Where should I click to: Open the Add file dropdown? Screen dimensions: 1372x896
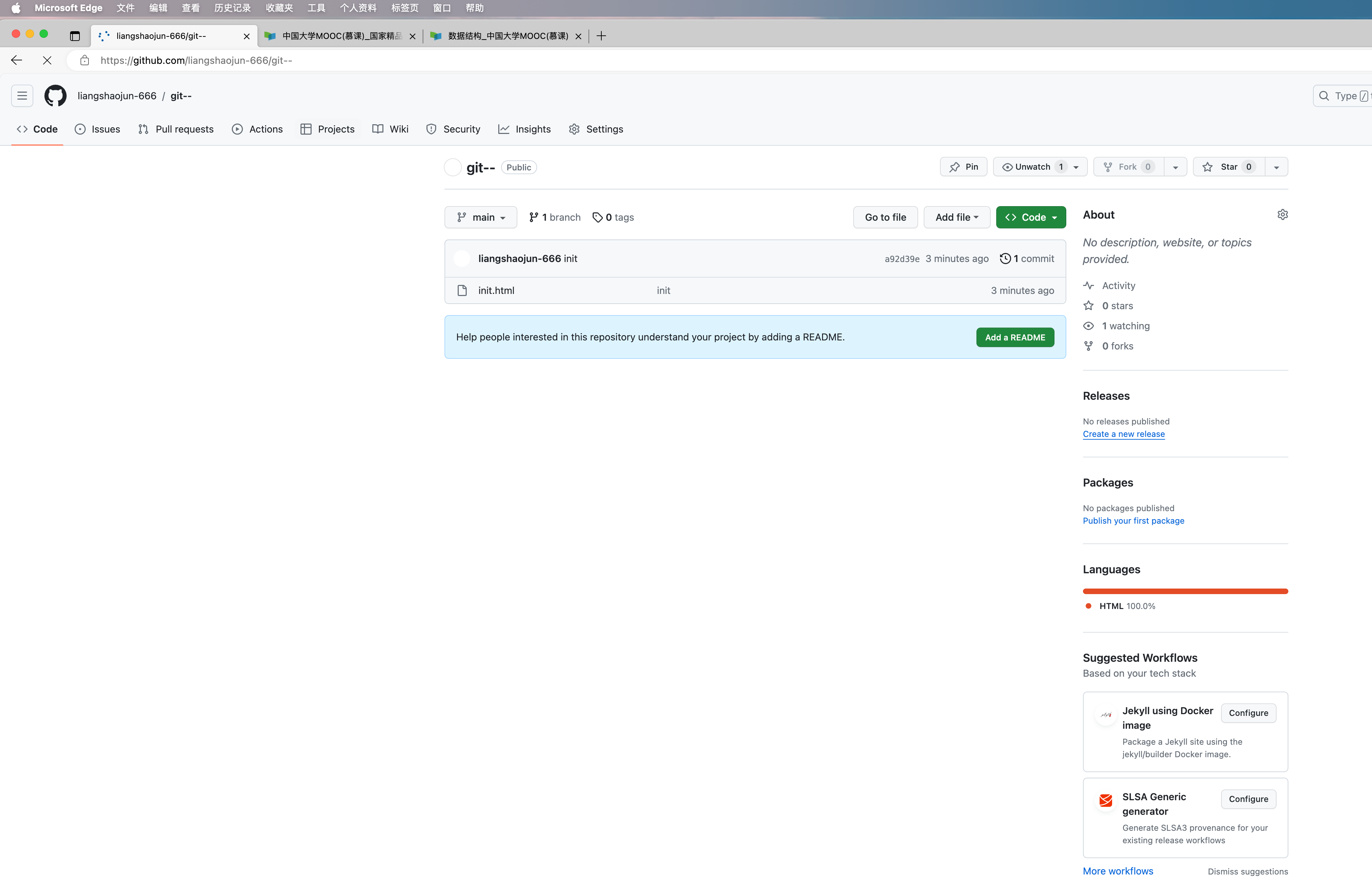coord(956,217)
